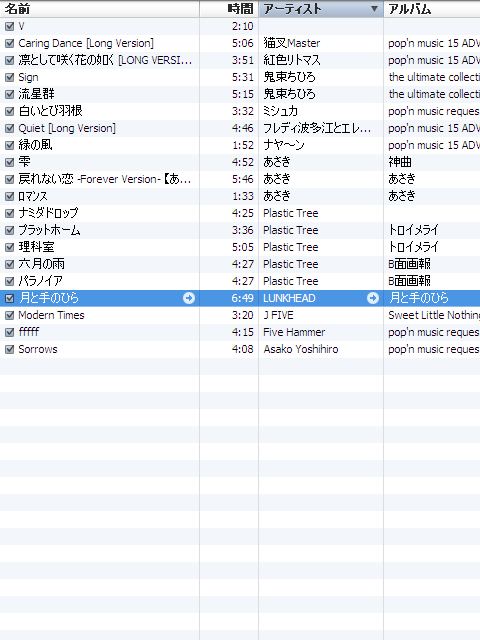The image size is (480, 640).
Task: Toggle the checkbox for パラノイア
Action: click(x=9, y=282)
